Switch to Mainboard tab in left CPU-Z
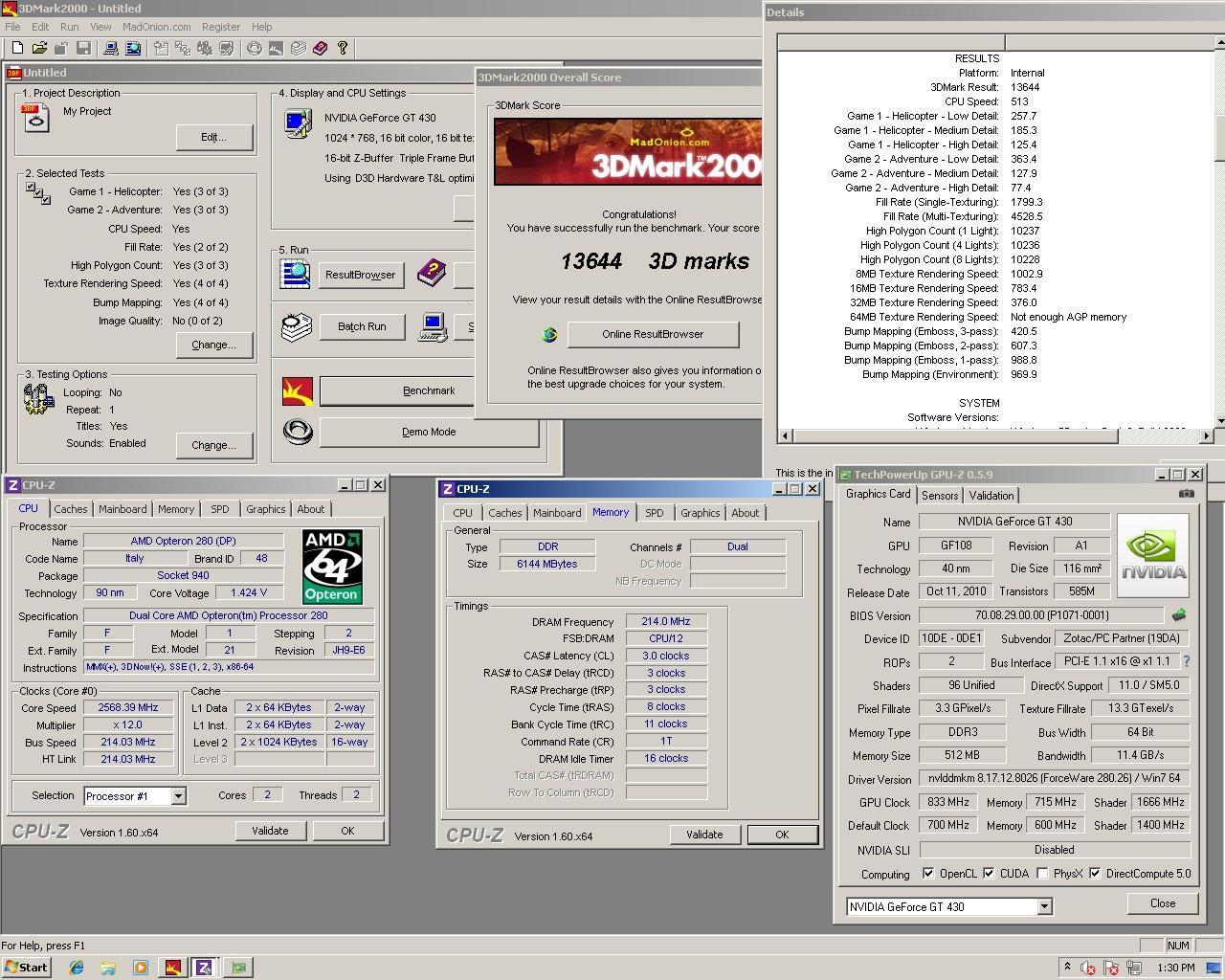The height and width of the screenshot is (980, 1225). pyautogui.click(x=122, y=509)
